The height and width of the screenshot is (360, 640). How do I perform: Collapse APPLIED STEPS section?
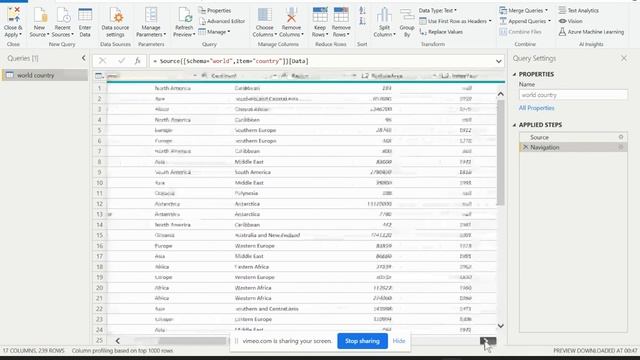[514, 125]
